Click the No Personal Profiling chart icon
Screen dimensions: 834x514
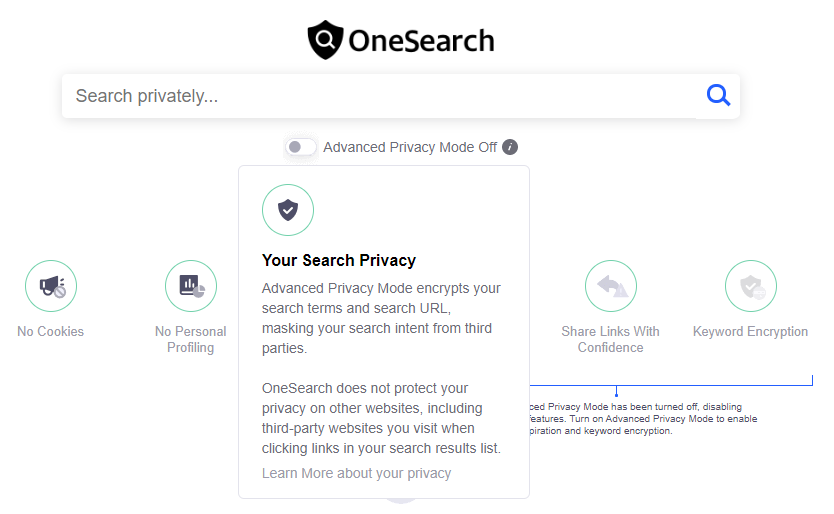point(191,286)
